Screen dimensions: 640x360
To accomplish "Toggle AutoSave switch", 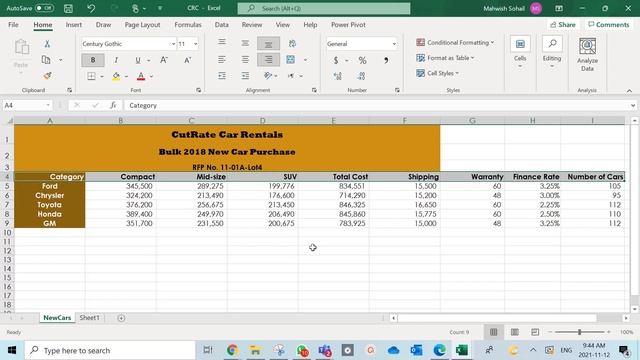I will tap(44, 8).
